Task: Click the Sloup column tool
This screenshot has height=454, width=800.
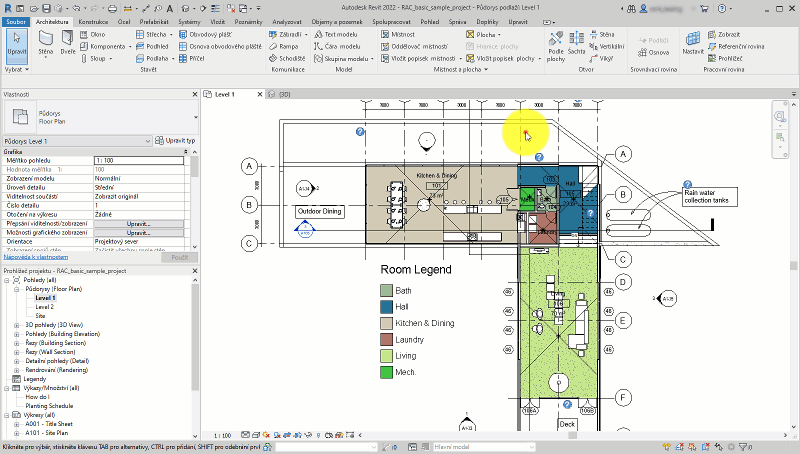Action: click(96, 59)
